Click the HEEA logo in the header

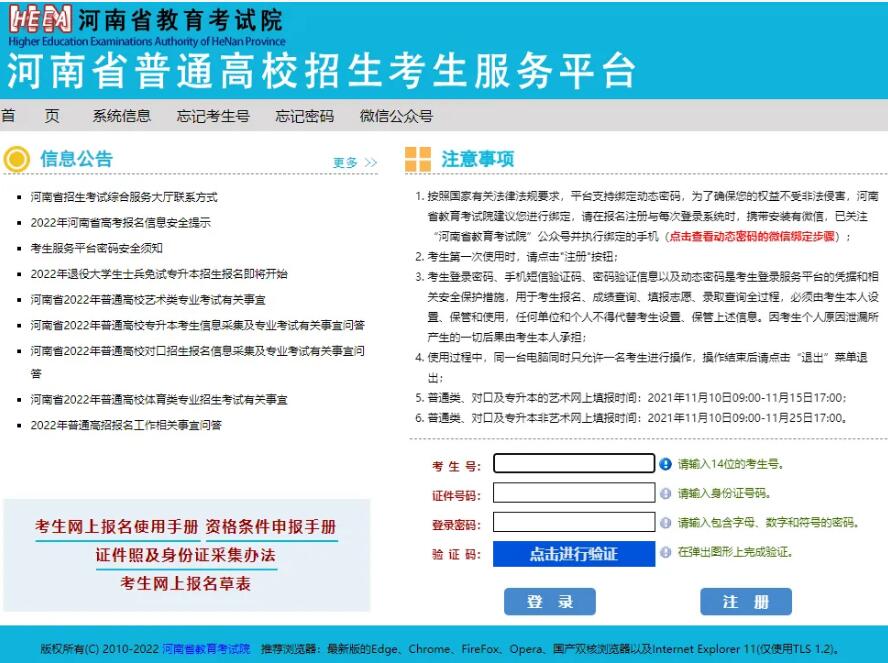pyautogui.click(x=40, y=20)
